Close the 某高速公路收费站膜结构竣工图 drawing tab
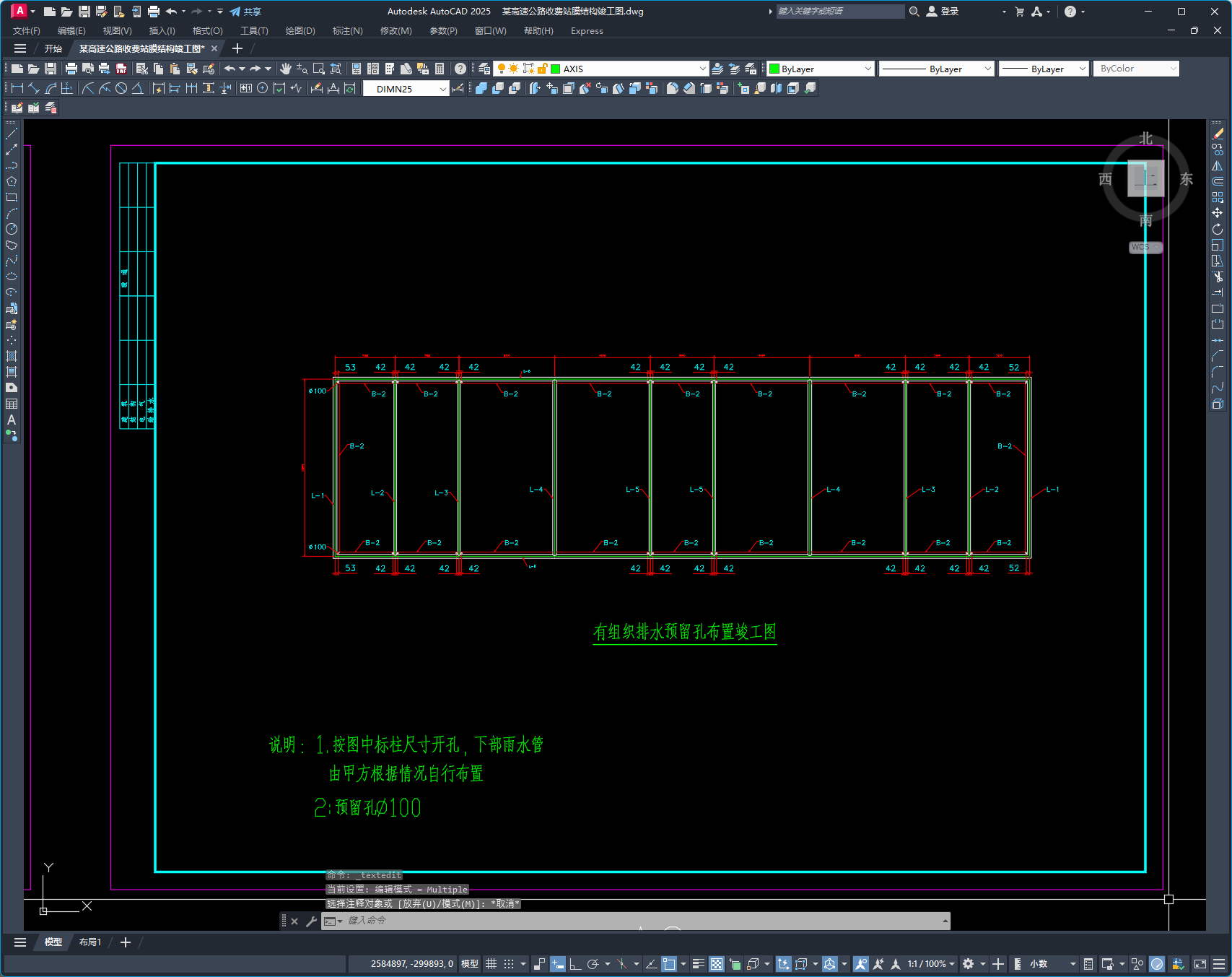 [x=214, y=49]
